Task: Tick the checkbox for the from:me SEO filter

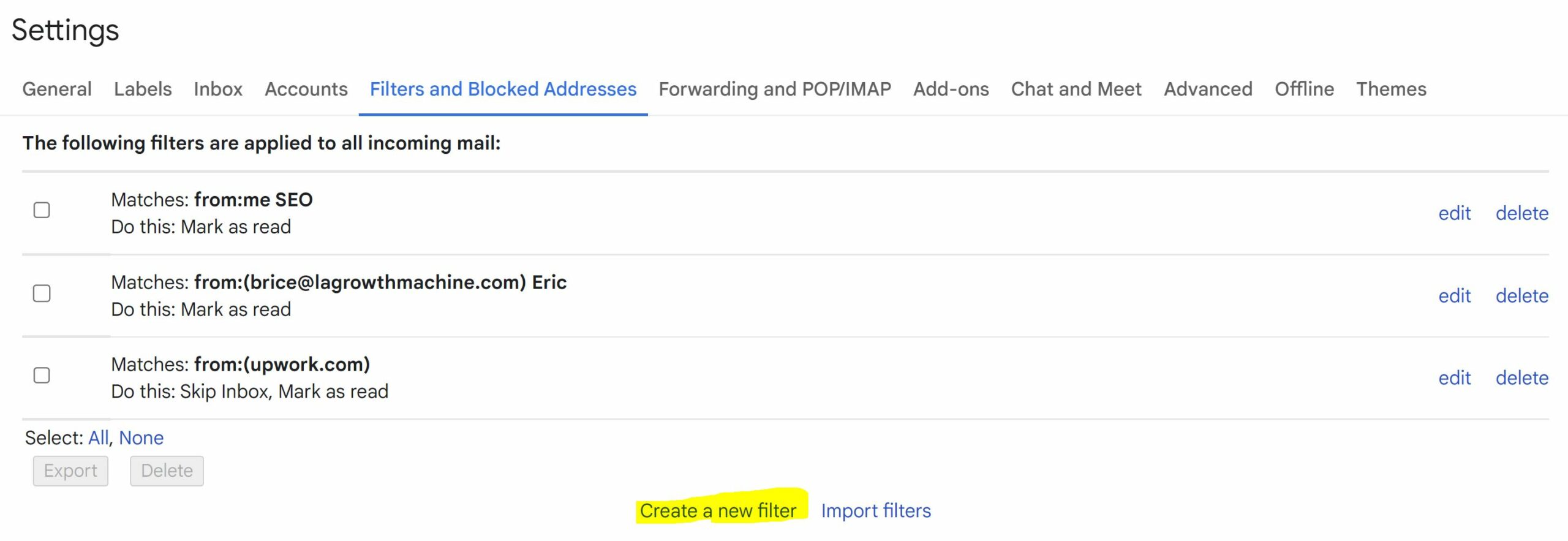Action: pyautogui.click(x=42, y=210)
